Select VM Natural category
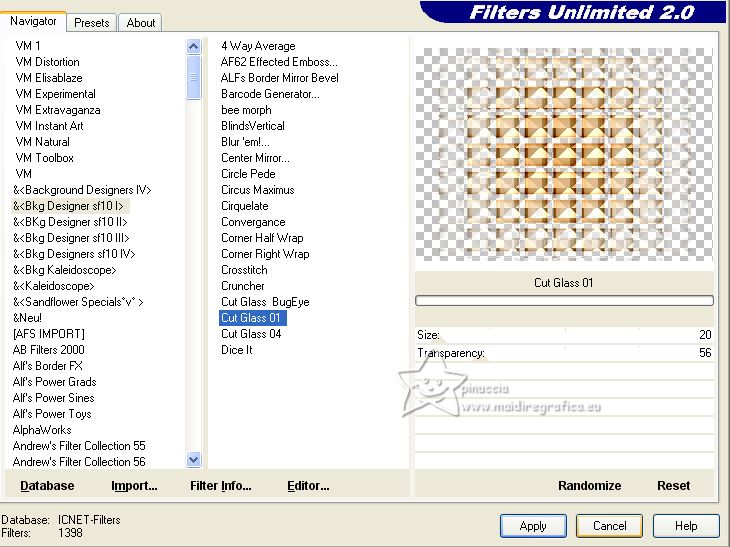Viewport: 730px width, 547px height. point(42,142)
